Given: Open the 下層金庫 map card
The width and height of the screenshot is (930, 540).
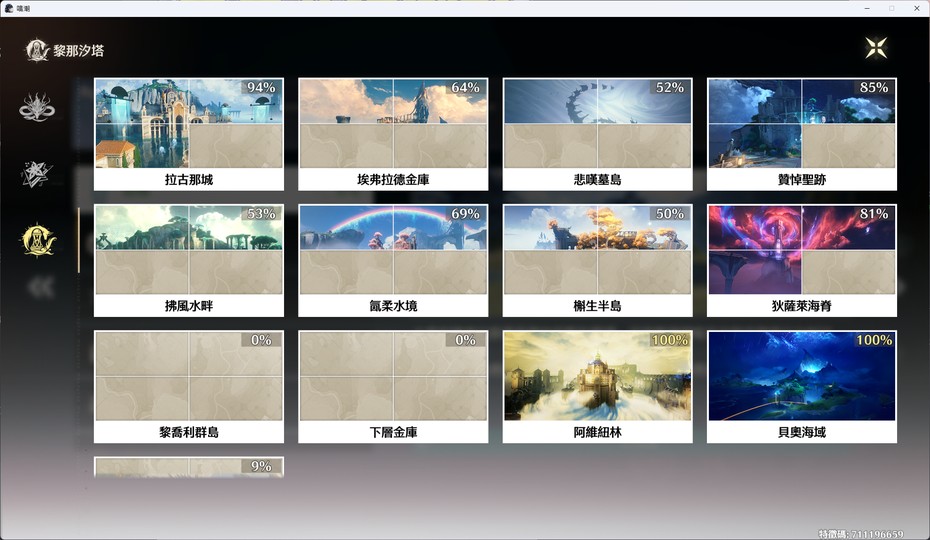Looking at the screenshot, I should (393, 387).
